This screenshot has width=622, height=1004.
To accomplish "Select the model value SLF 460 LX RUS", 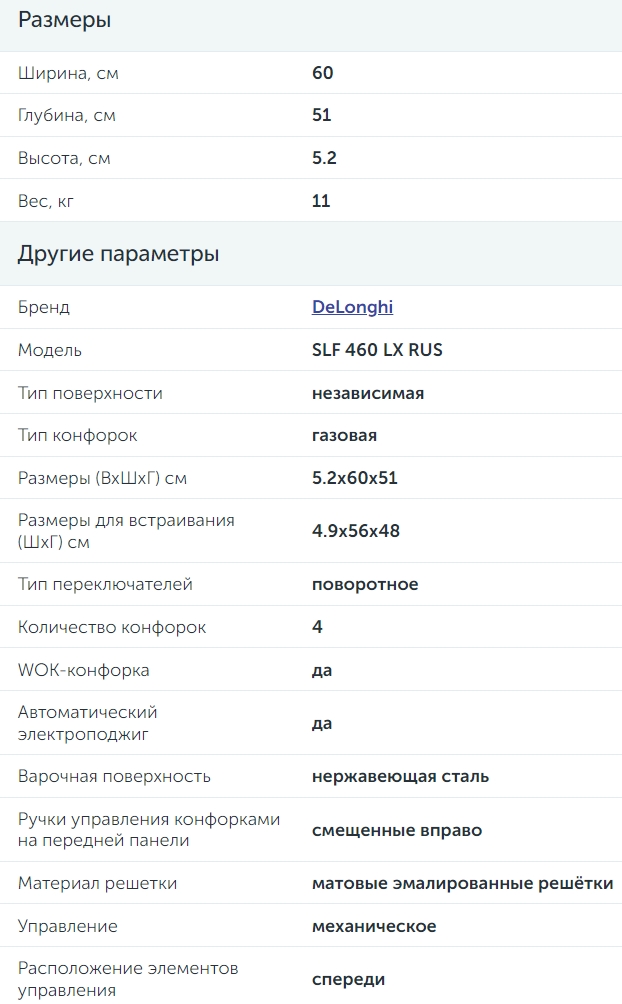I will (377, 350).
